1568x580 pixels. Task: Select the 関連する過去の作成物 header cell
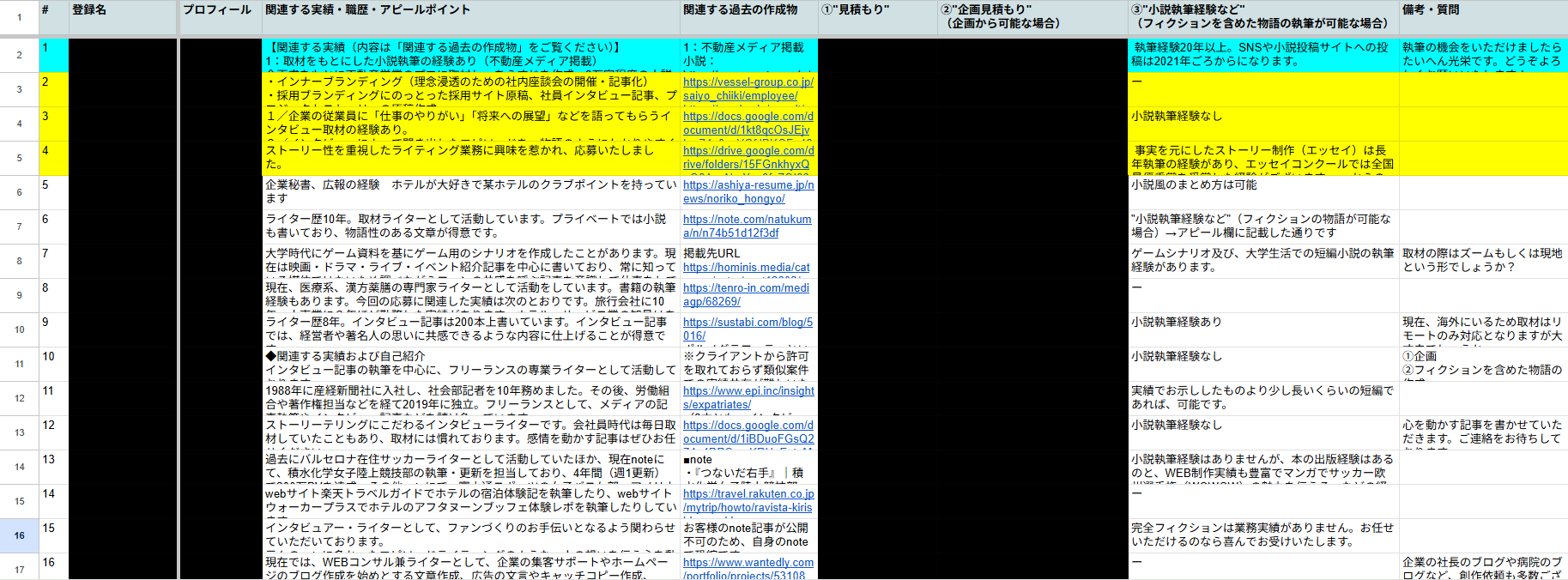pos(748,17)
